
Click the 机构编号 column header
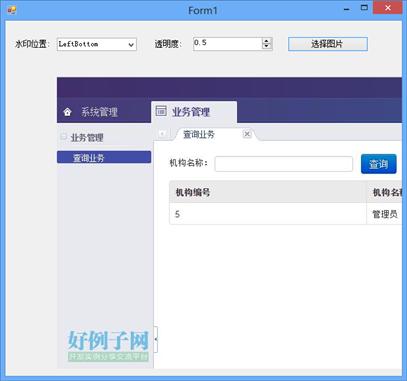tap(268, 192)
